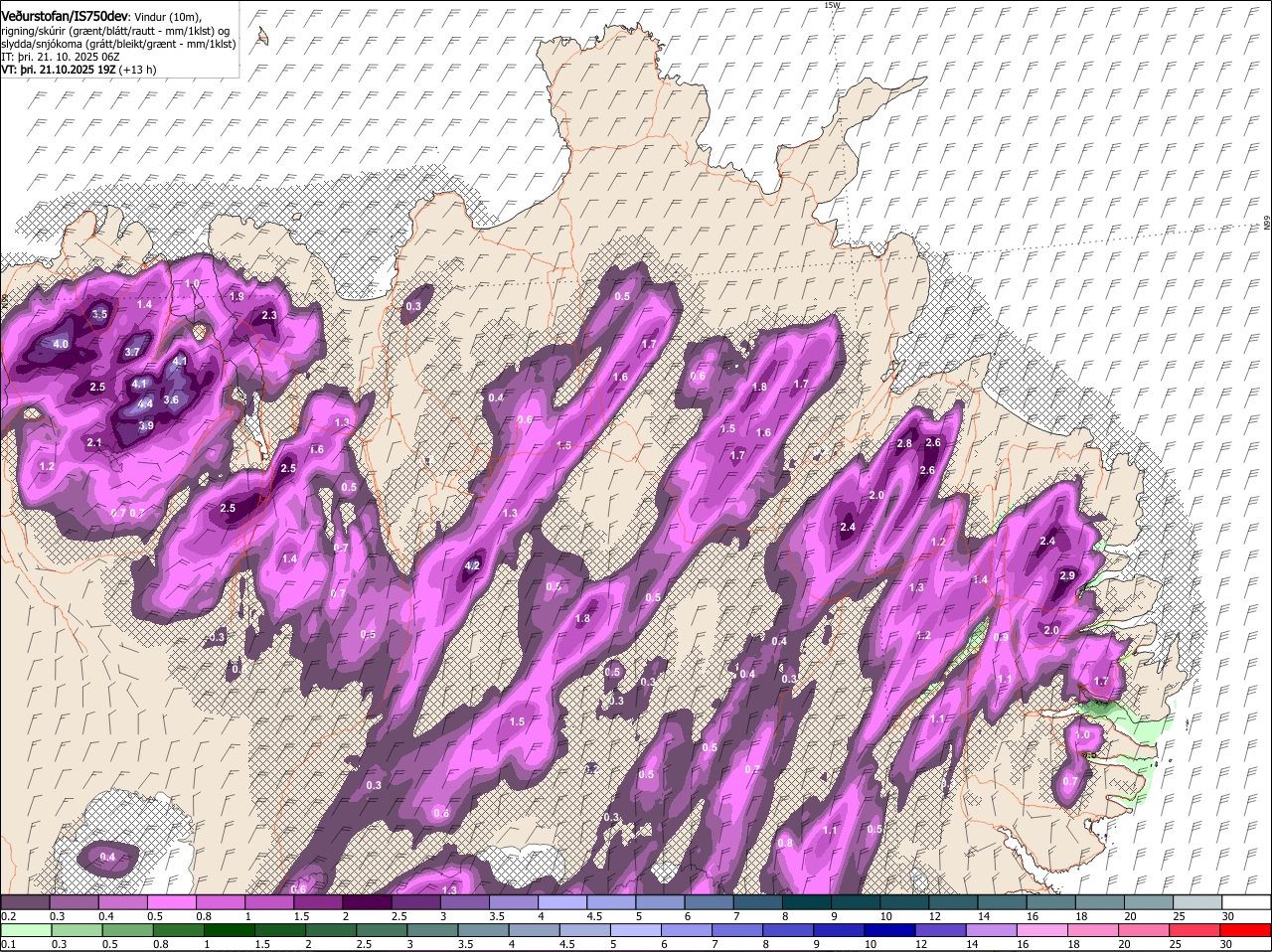Image resolution: width=1272 pixels, height=952 pixels.
Task: Click the 2.3 precipitation value on map
Action: coord(268,316)
